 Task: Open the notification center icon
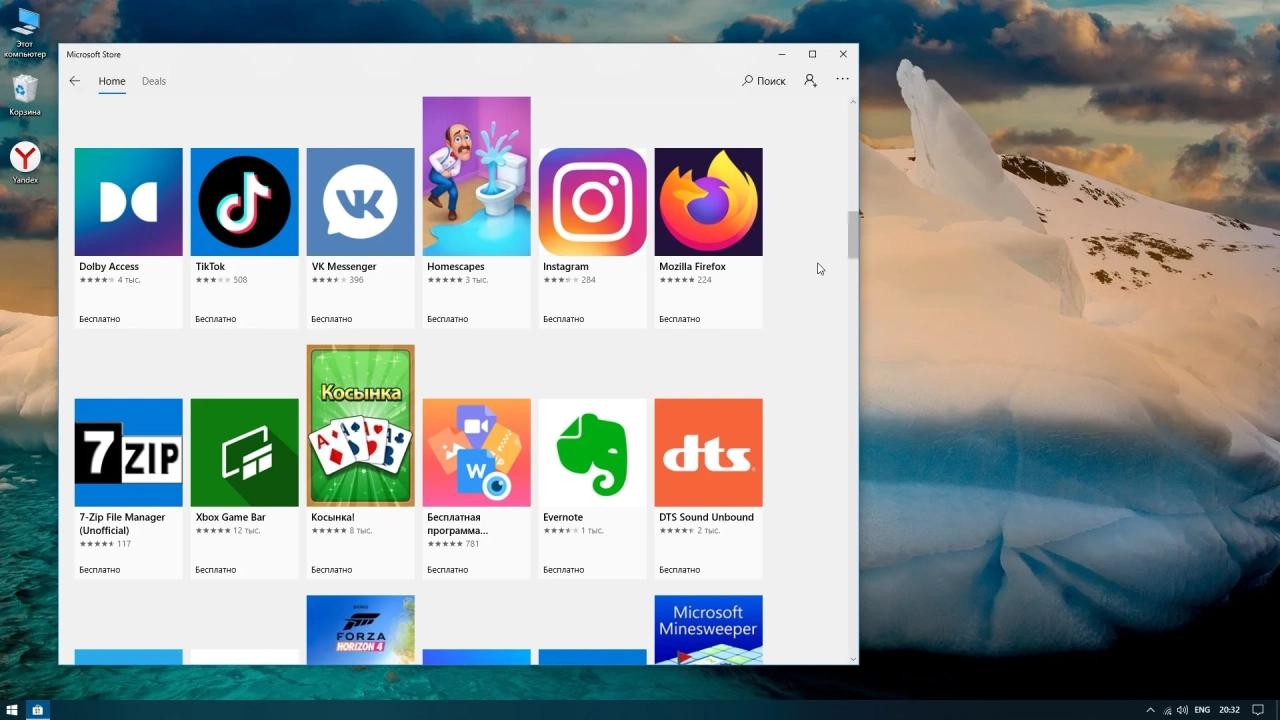click(1259, 710)
